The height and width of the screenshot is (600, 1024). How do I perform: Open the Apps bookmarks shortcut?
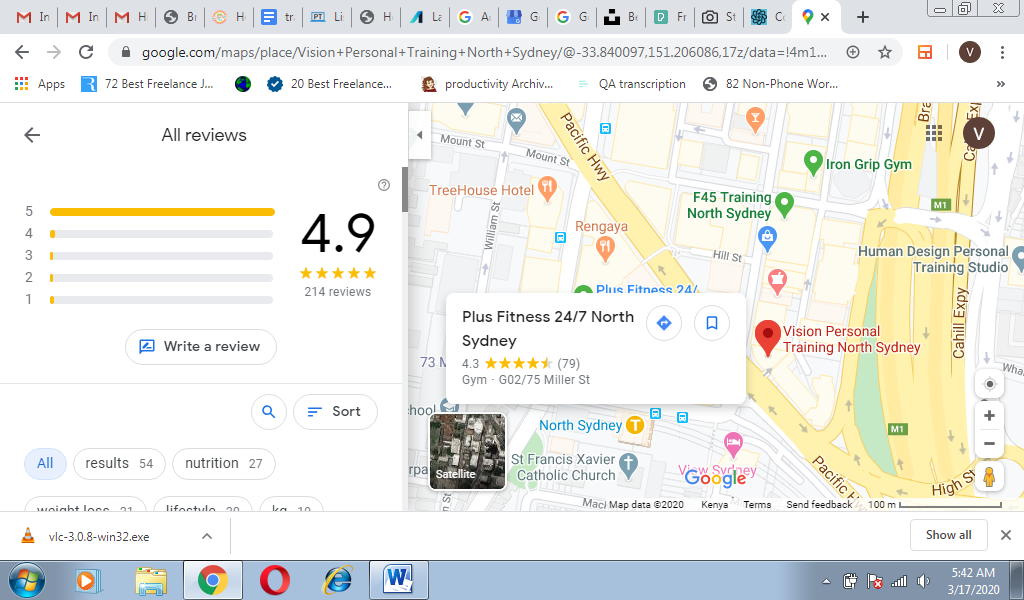[40, 84]
